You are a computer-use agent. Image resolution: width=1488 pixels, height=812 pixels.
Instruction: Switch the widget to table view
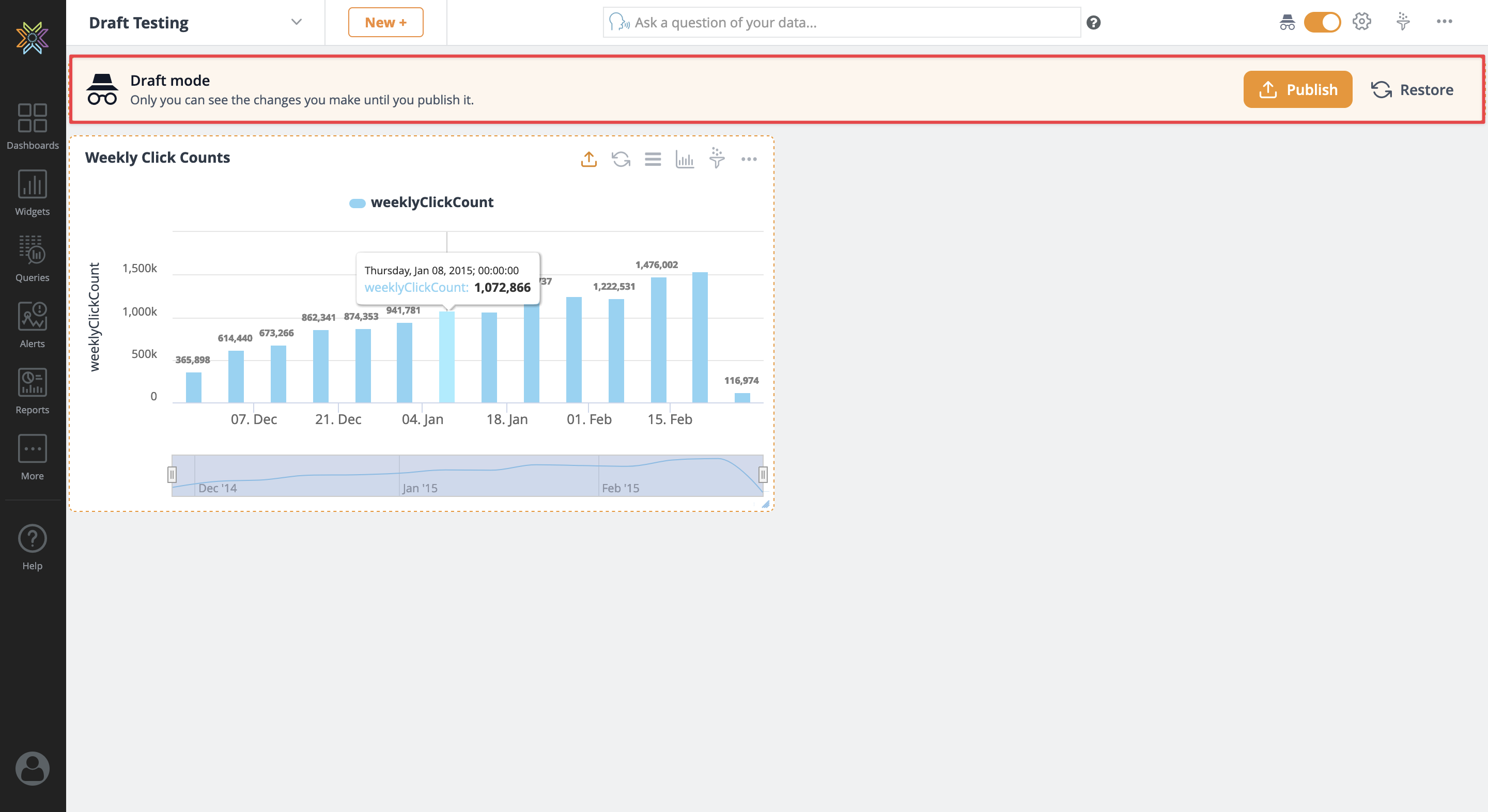(652, 159)
